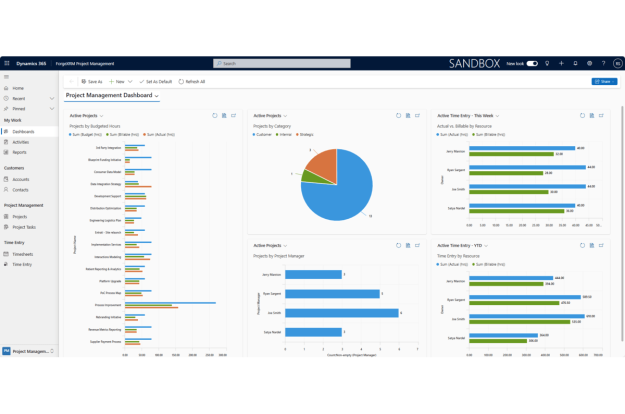The height and width of the screenshot is (414, 625).
Task: Open the Project Management area switcher
Action: tap(29, 351)
